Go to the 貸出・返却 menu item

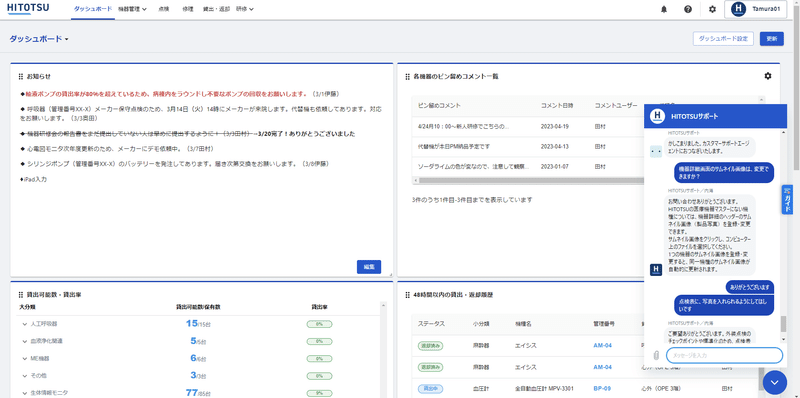tap(216, 9)
